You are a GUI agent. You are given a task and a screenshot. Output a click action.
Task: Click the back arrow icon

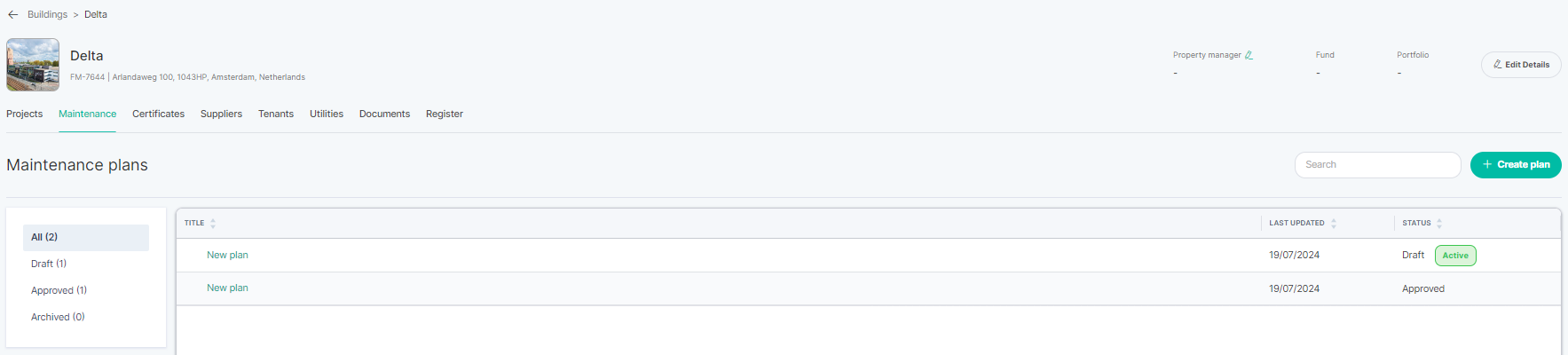point(12,14)
